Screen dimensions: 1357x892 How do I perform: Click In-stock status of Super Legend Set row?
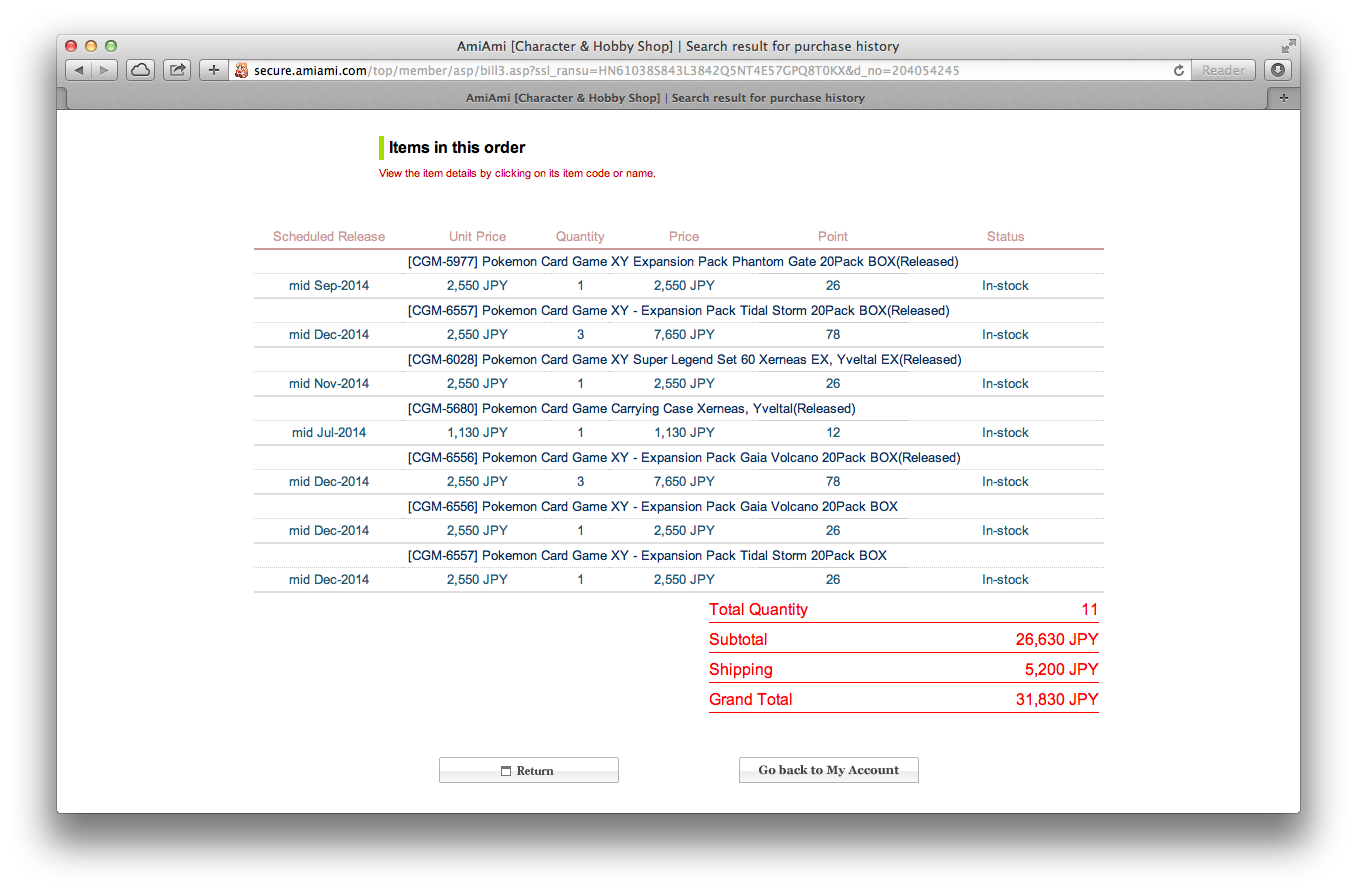pos(1005,384)
